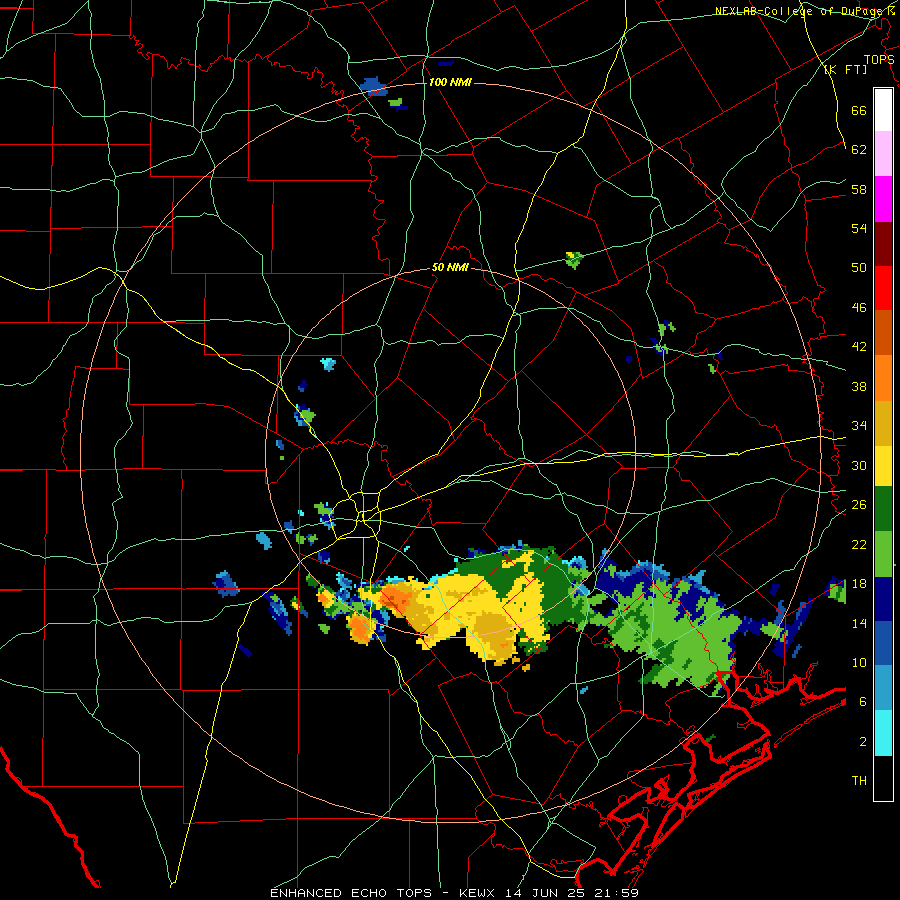The height and width of the screenshot is (900, 900).
Task: Click the dark orange legend swatch near 42
Action: coord(883,332)
